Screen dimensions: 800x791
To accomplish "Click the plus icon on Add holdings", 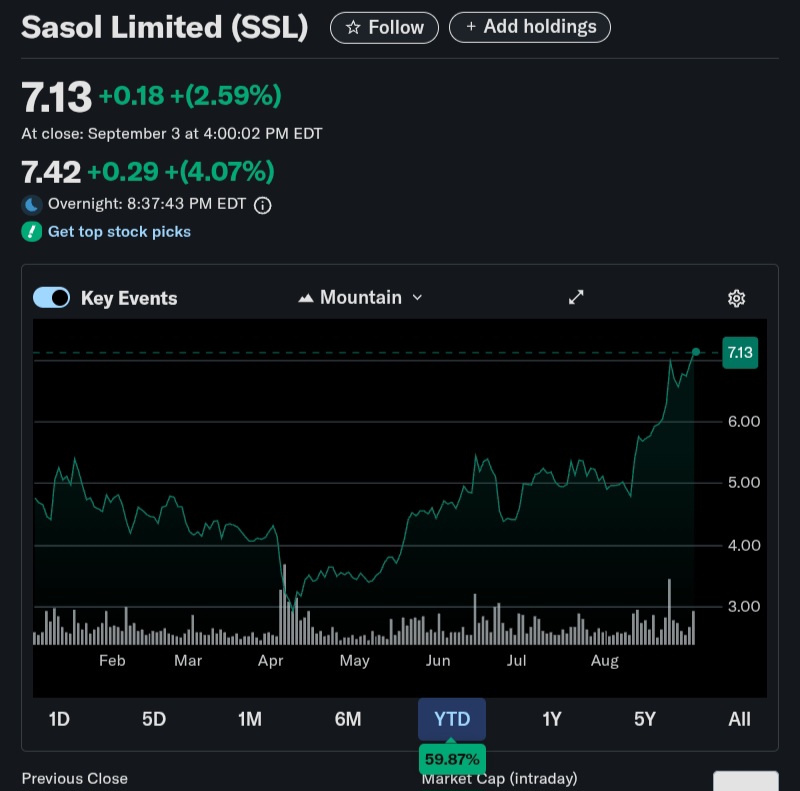I will coord(471,27).
